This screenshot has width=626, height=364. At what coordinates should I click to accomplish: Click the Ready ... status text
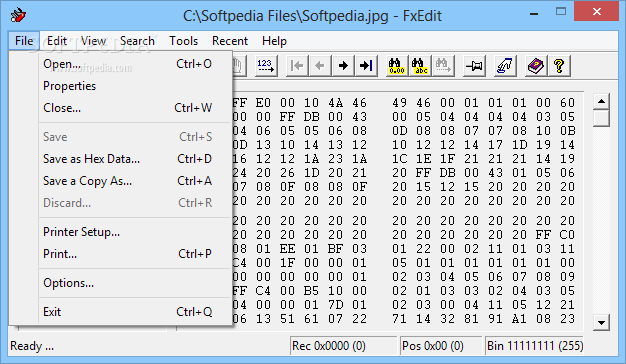pos(32,346)
